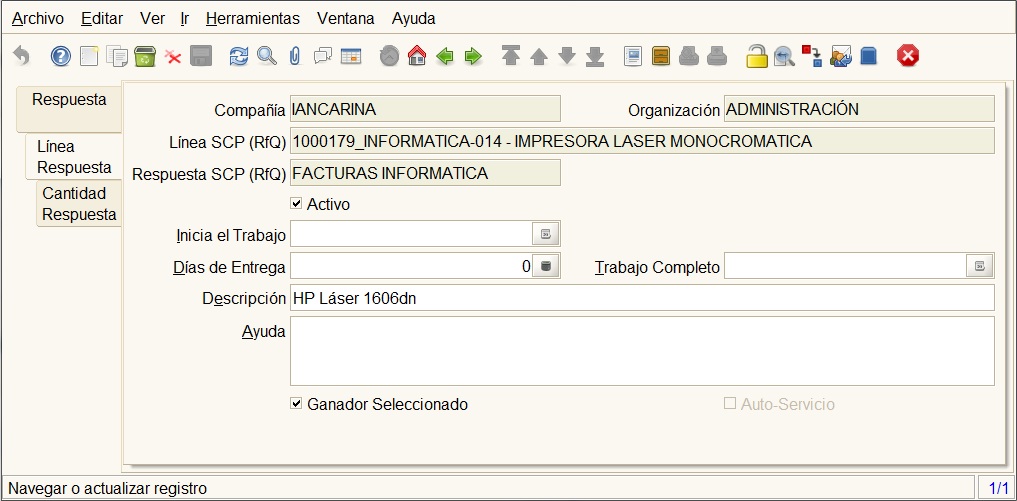Click the green right arrow Detail record icon
Image resolution: width=1017 pixels, height=501 pixels.
tap(473, 56)
